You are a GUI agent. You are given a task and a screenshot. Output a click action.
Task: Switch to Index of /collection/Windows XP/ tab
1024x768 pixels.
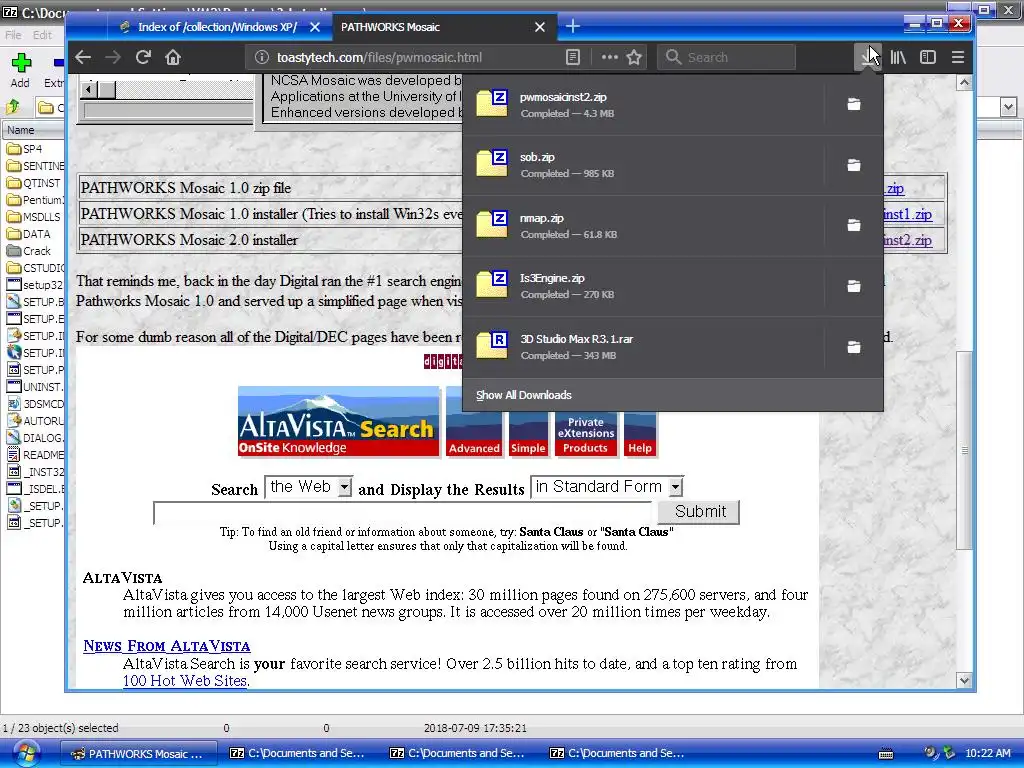pyautogui.click(x=216, y=27)
